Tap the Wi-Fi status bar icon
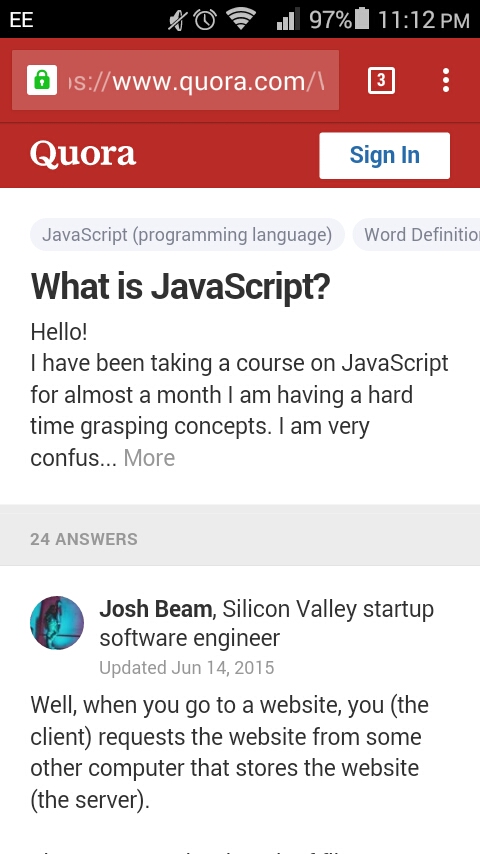 [241, 19]
